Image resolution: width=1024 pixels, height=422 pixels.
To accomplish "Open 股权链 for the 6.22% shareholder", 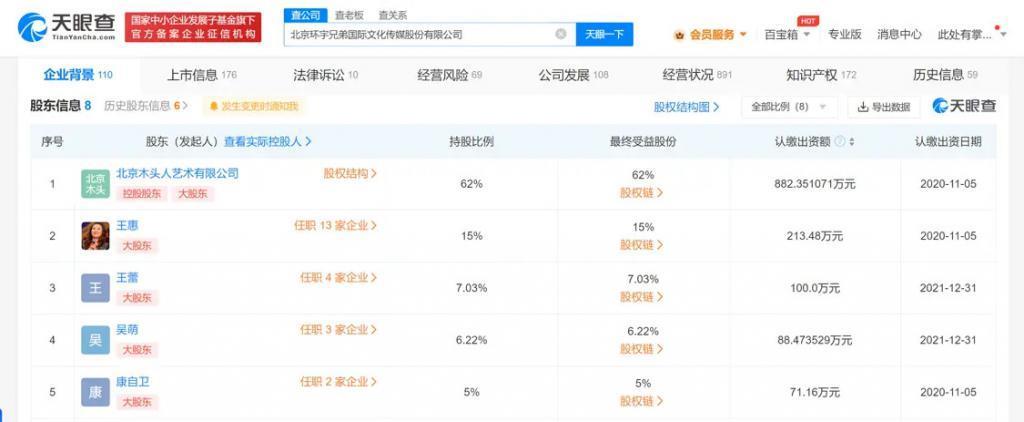I will click(x=642, y=349).
